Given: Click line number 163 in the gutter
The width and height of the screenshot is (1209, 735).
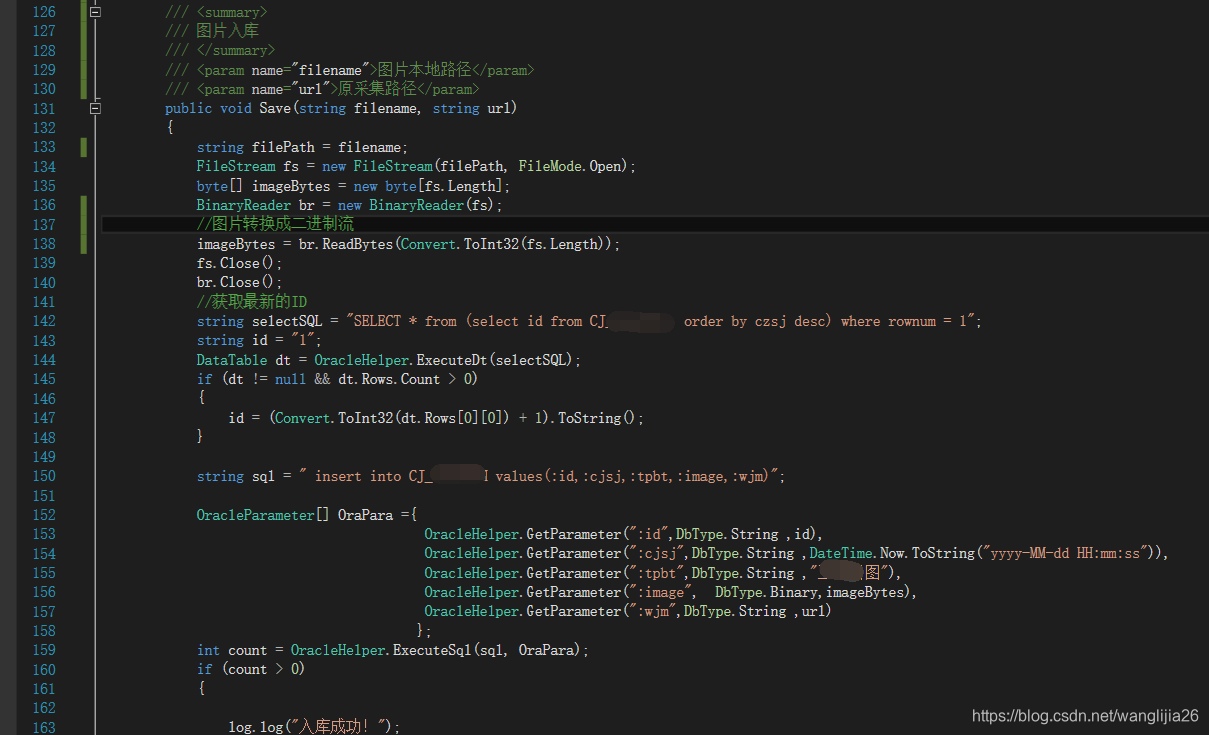Looking at the screenshot, I should 44,727.
